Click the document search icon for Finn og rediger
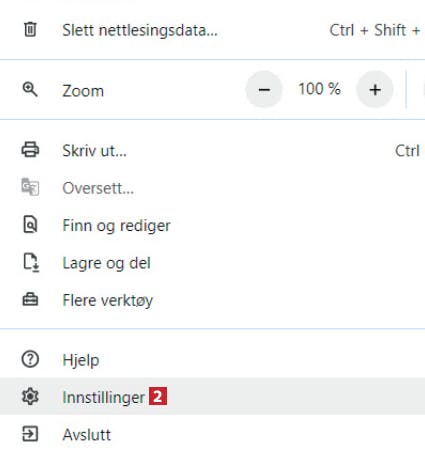 click(30, 225)
